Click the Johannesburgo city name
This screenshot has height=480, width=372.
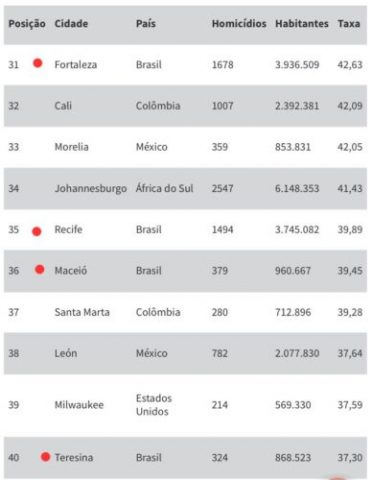click(x=91, y=188)
